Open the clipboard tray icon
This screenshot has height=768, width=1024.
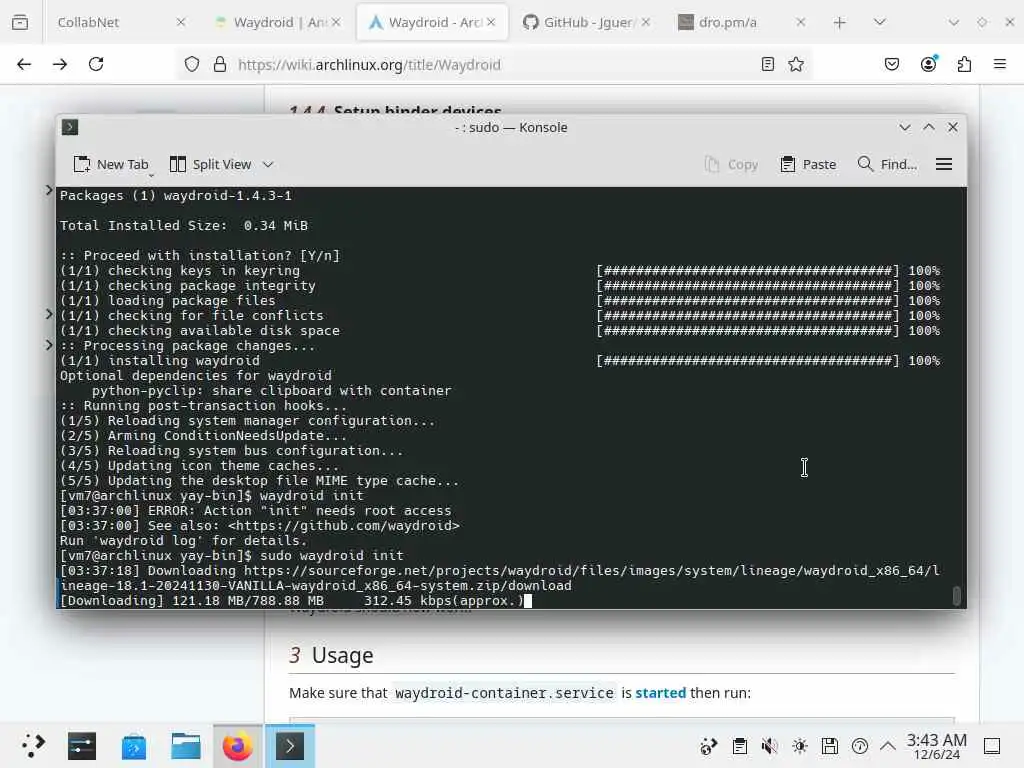(740, 746)
